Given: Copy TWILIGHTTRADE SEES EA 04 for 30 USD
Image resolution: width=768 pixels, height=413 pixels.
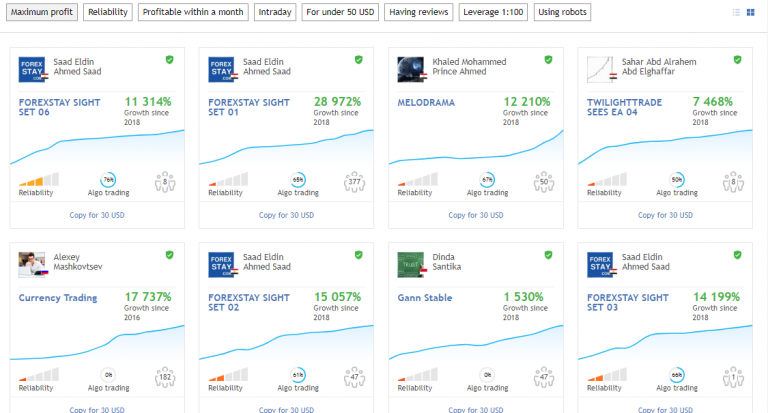Looking at the screenshot, I should pyautogui.click(x=665, y=215).
